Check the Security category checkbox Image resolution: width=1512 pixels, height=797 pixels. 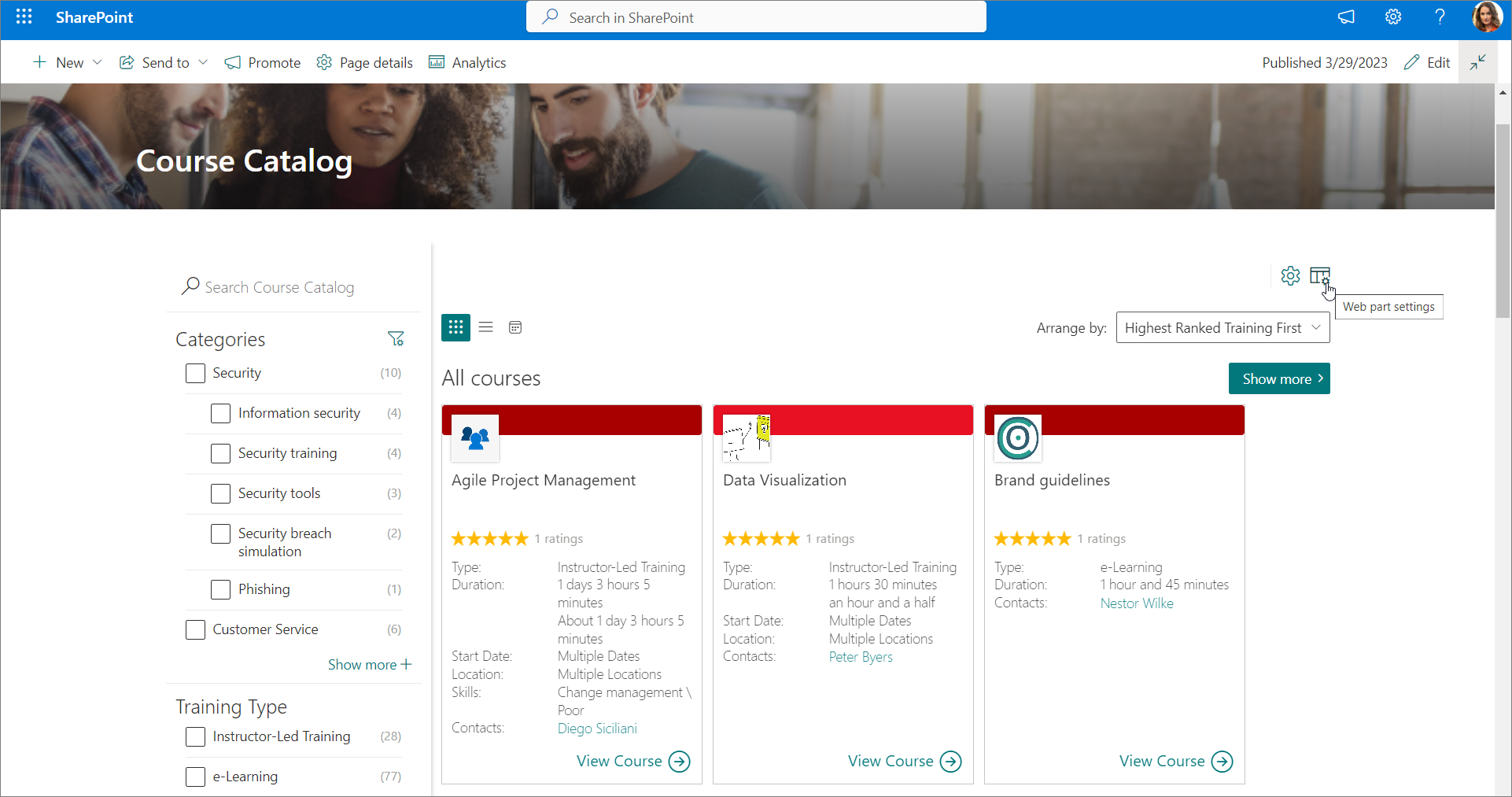[x=195, y=373]
